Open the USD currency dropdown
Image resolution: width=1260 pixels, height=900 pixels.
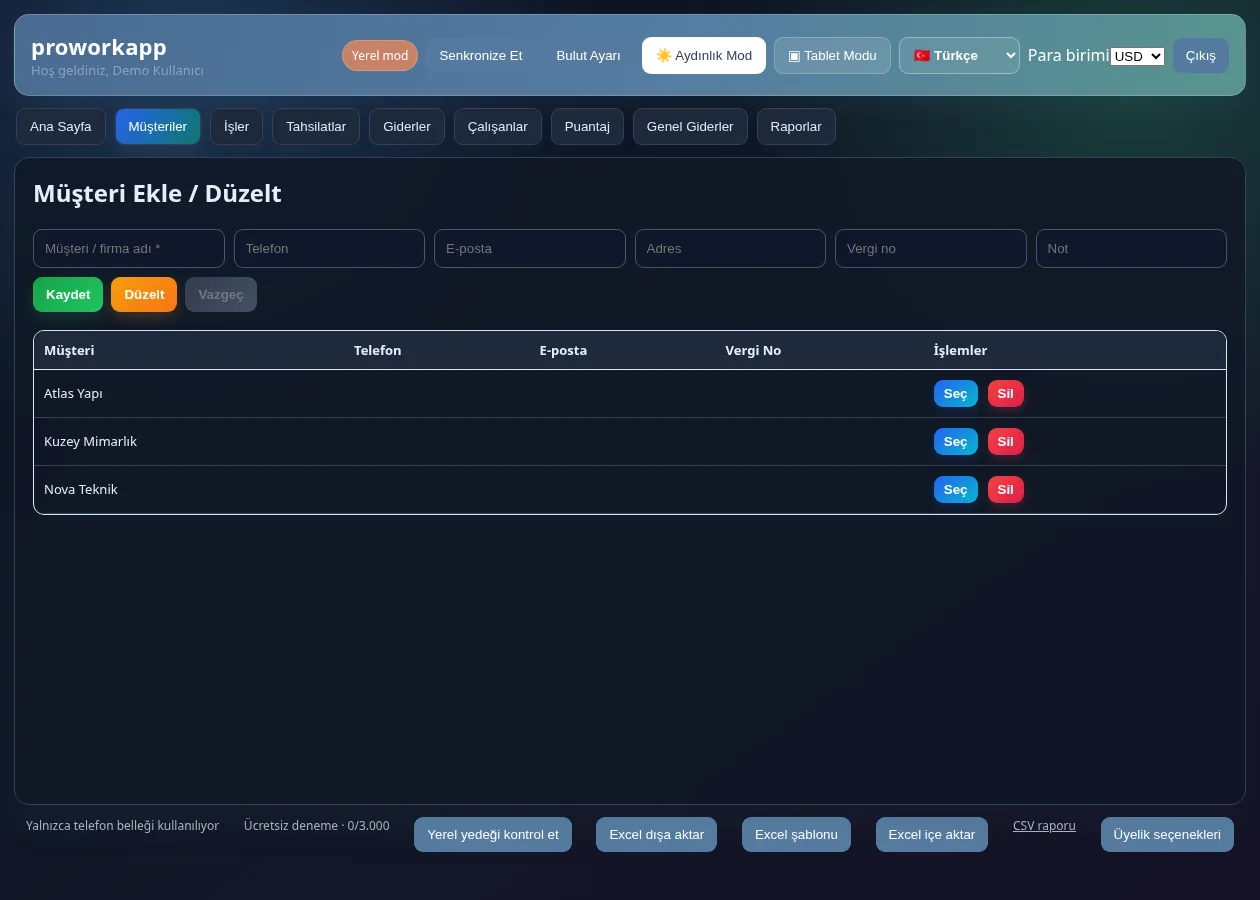(1138, 56)
